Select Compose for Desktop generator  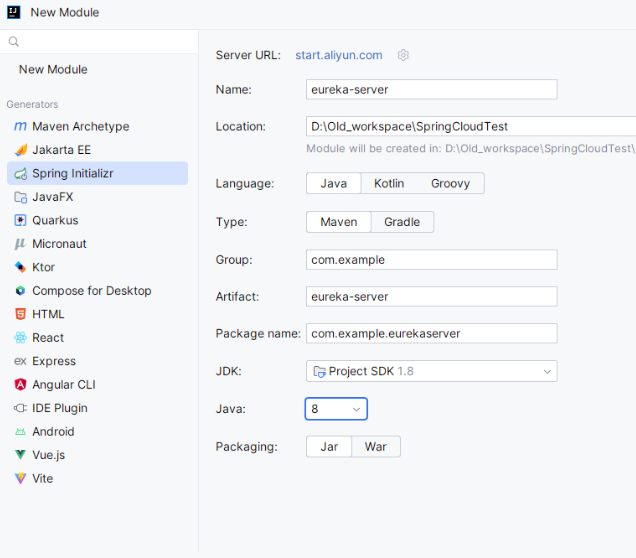click(91, 291)
